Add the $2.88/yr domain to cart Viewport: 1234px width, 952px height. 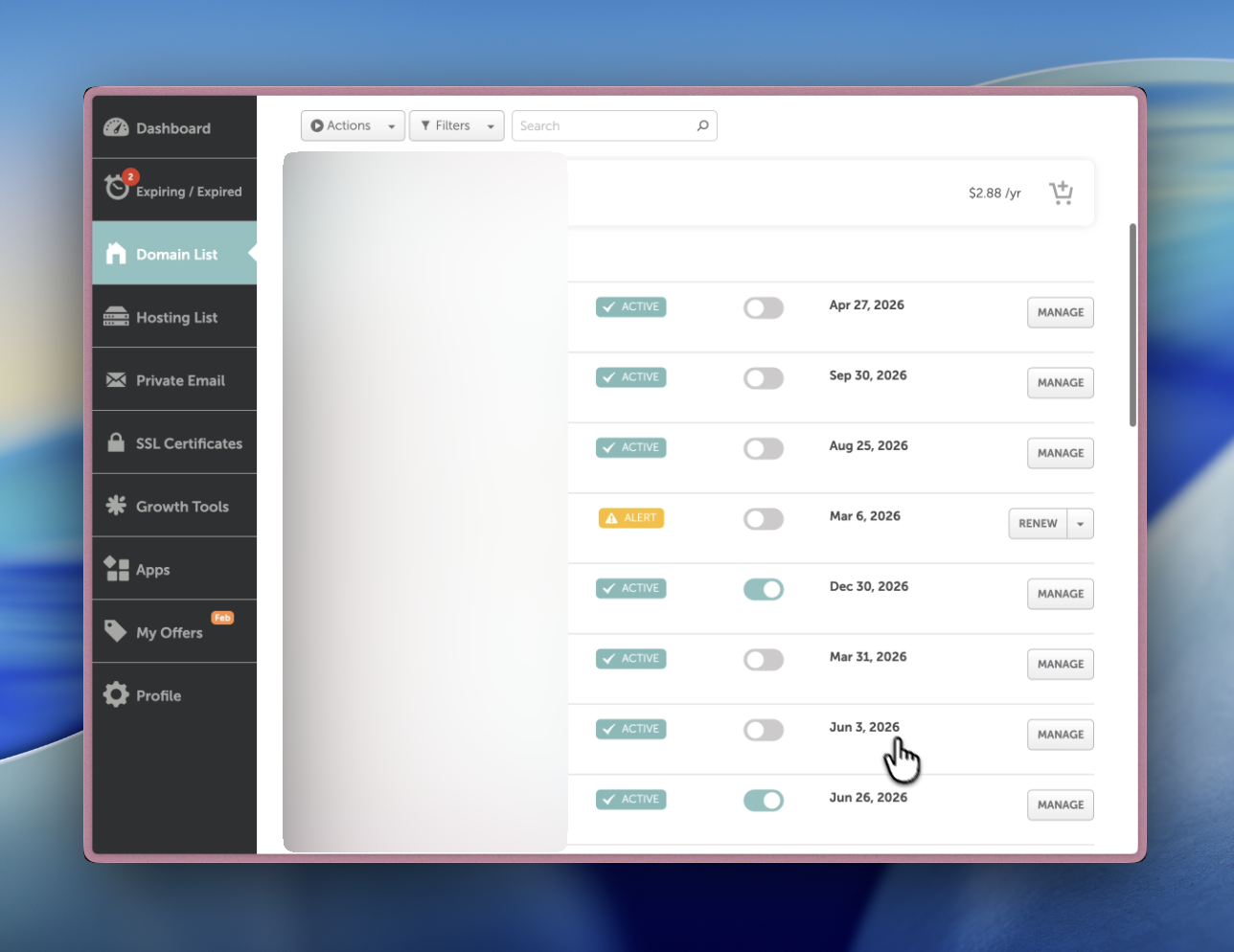(x=1061, y=192)
